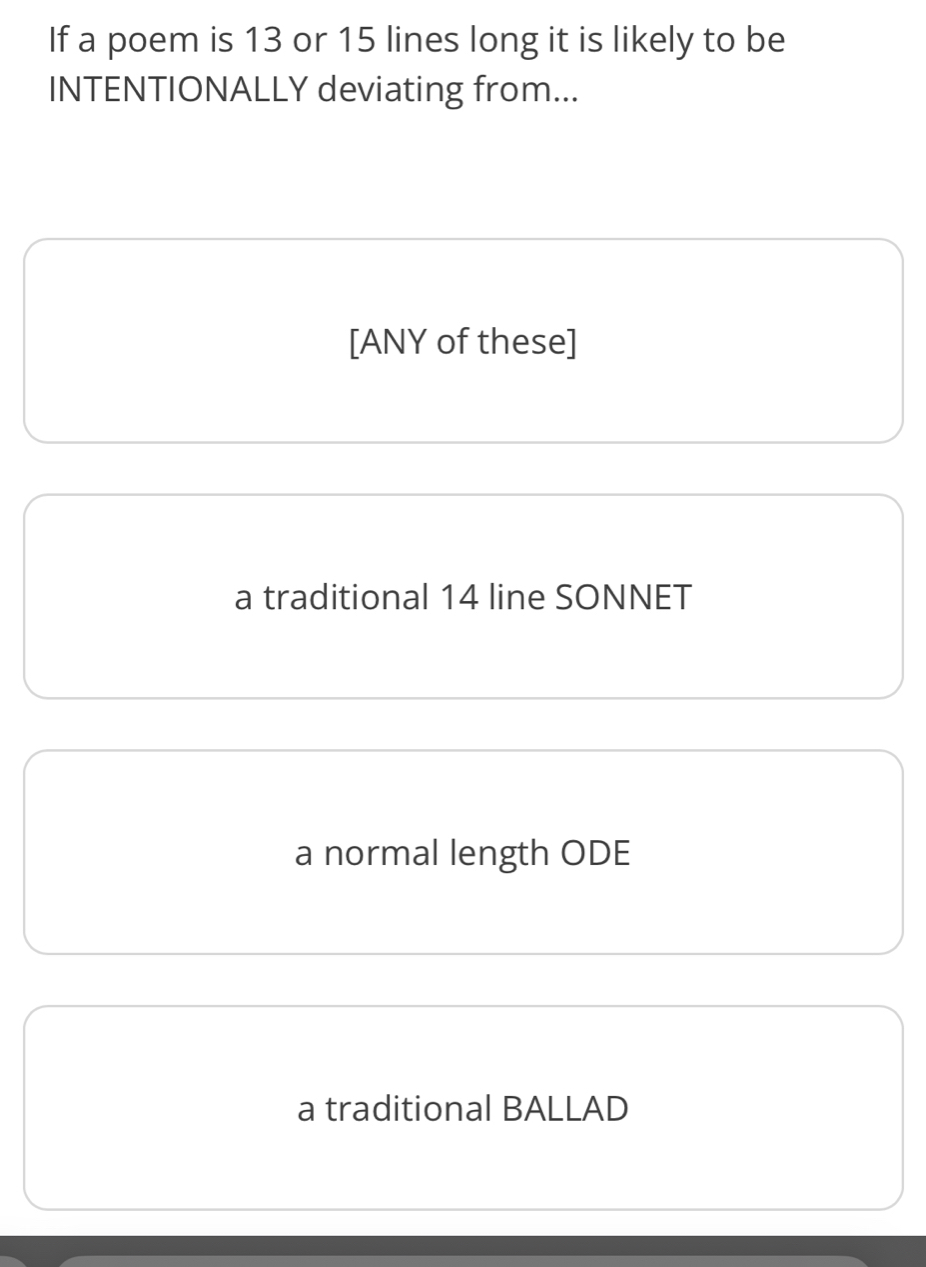Click the question text about poem length
This screenshot has height=1267, width=926.
click(415, 63)
